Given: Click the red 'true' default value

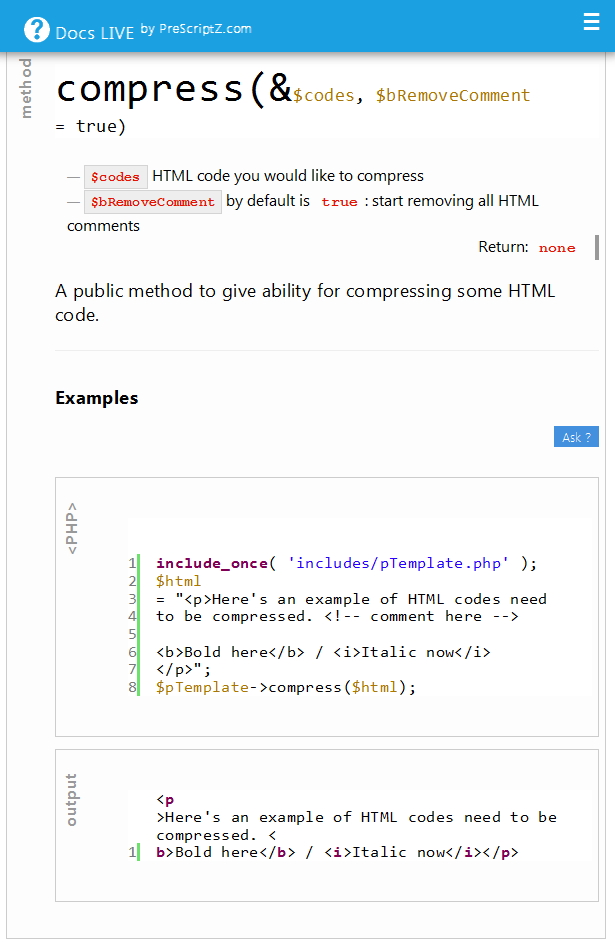Looking at the screenshot, I should pos(339,202).
